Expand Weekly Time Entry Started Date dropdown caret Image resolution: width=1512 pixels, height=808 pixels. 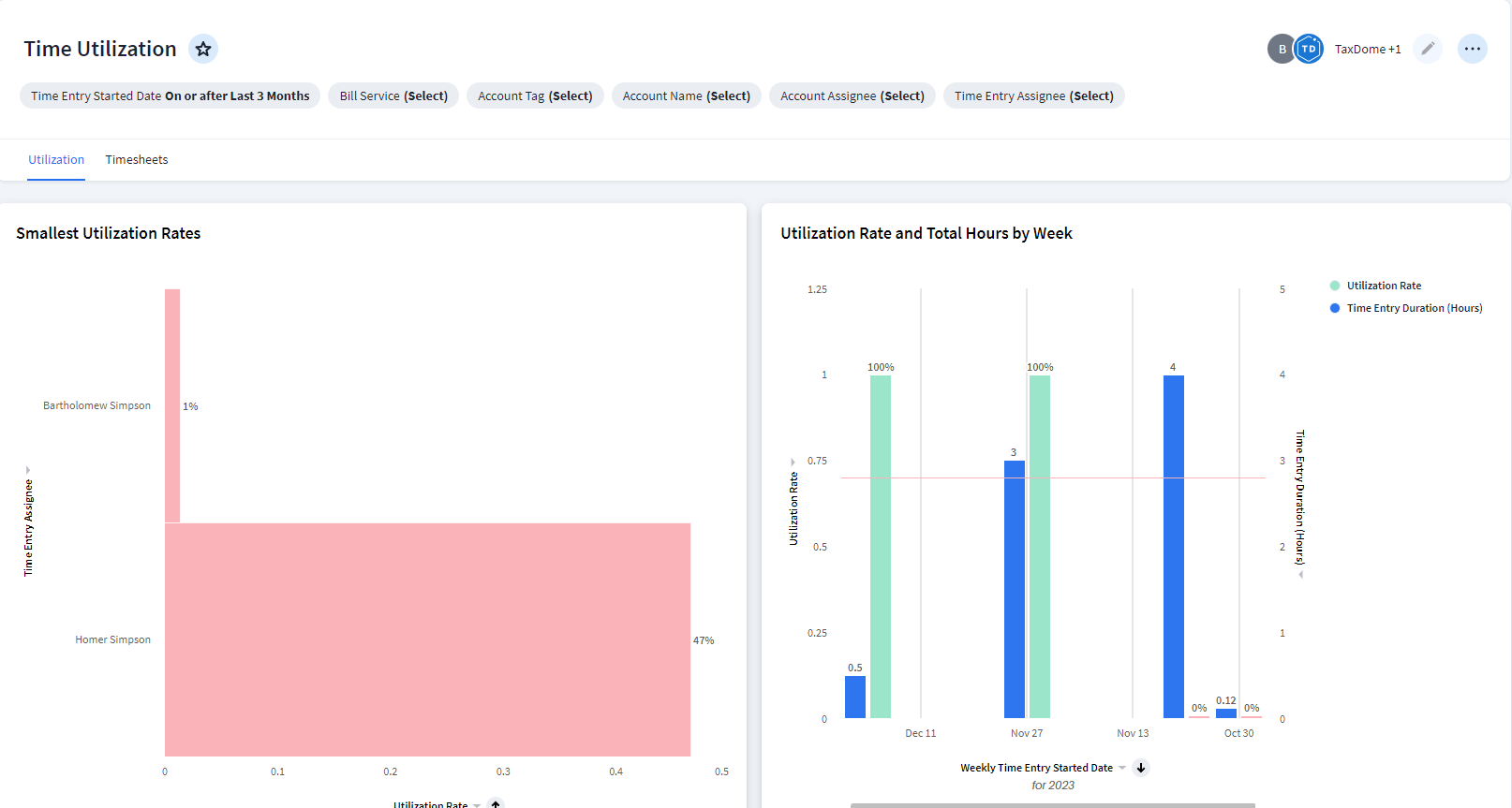[x=1122, y=768]
